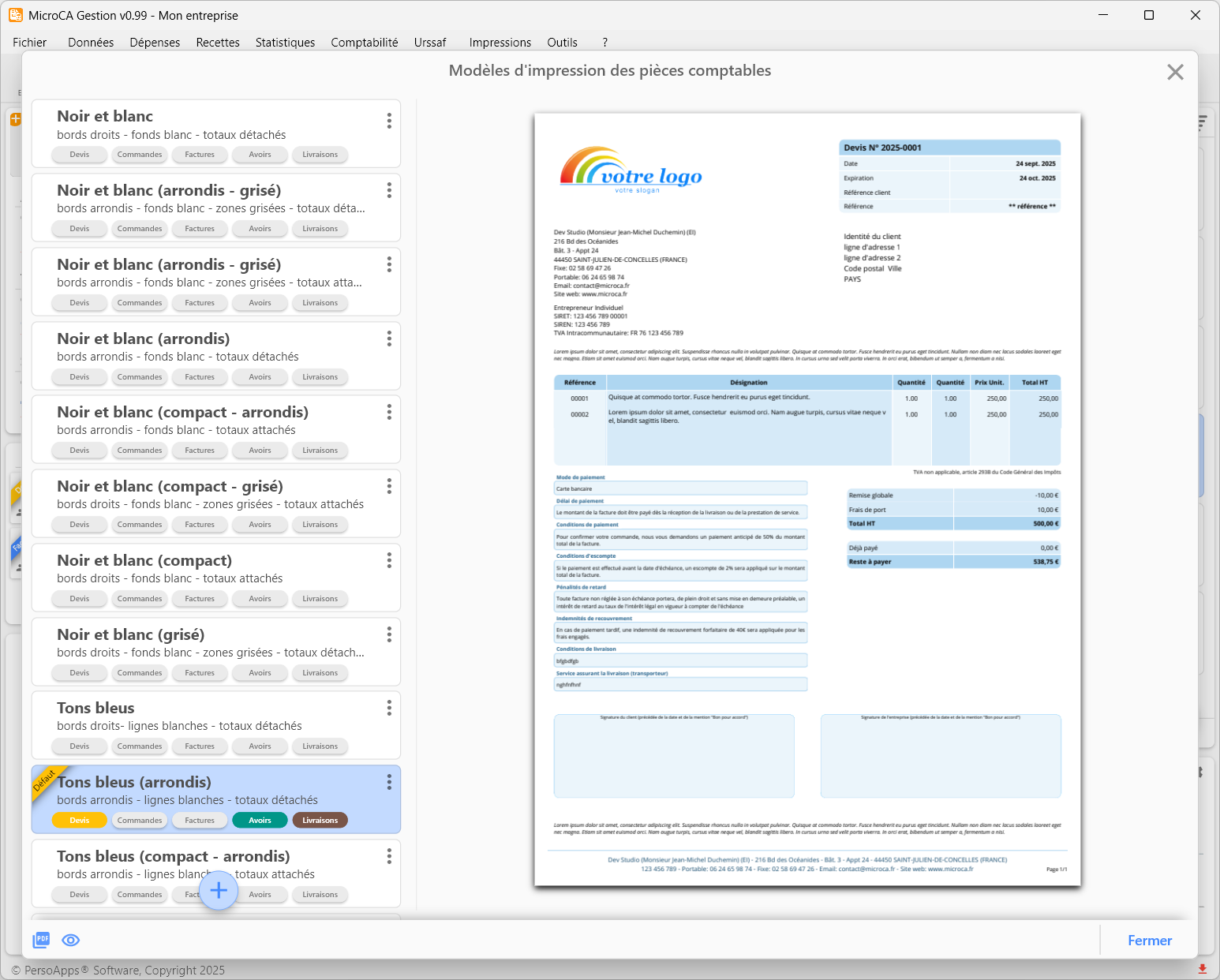The height and width of the screenshot is (980, 1220).
Task: Click Factures tag on Tons bleus template
Action: click(200, 746)
